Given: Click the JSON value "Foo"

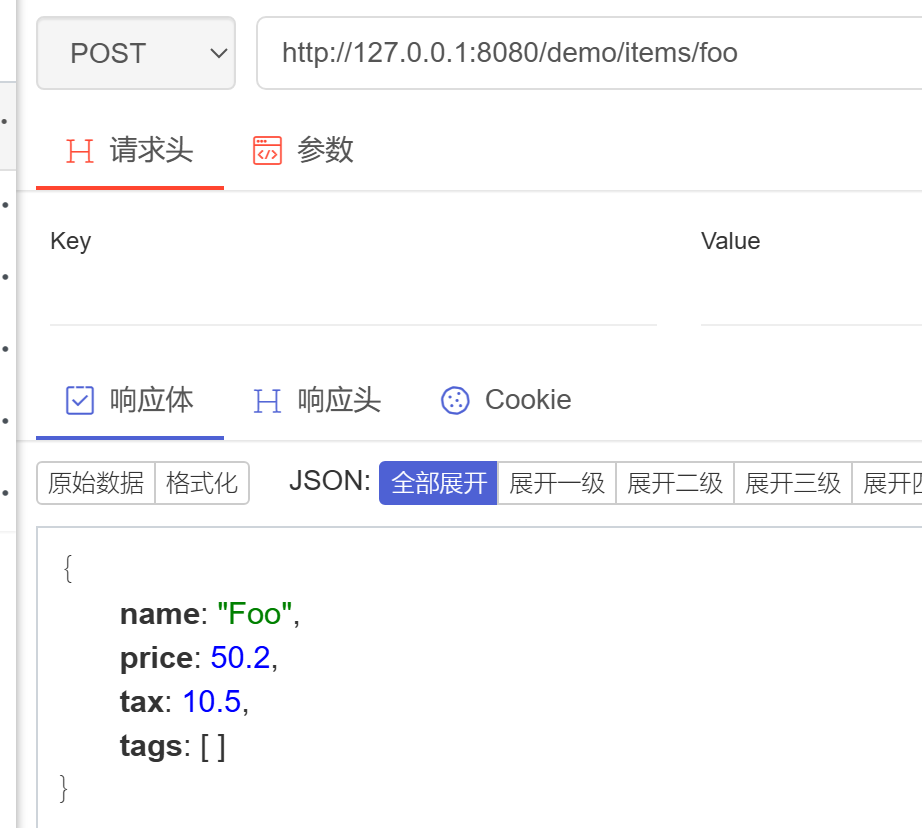Looking at the screenshot, I should (255, 614).
